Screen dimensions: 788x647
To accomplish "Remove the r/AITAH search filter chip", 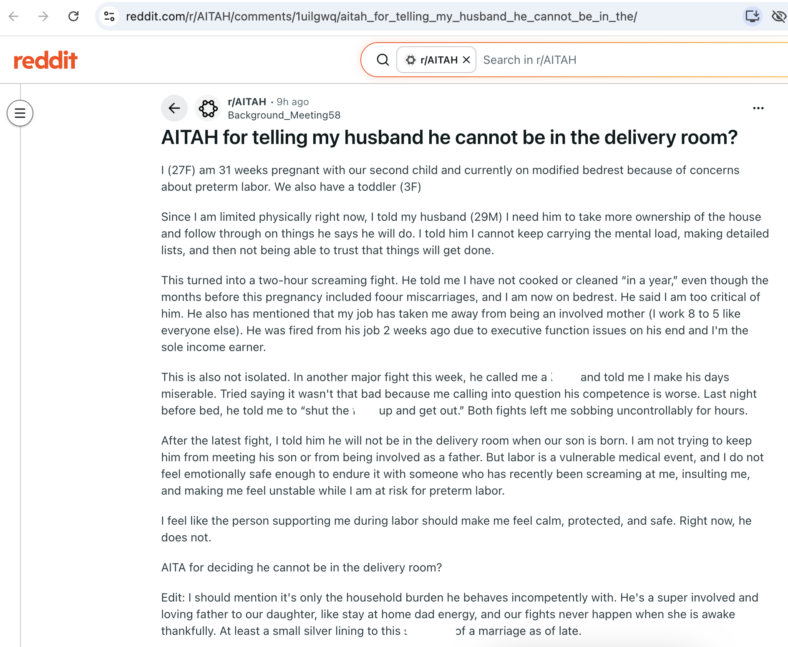I will pos(466,60).
